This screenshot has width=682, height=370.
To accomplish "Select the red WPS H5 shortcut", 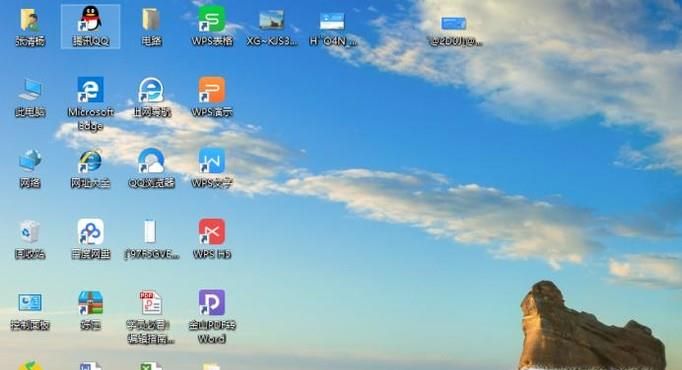I will pyautogui.click(x=212, y=239).
